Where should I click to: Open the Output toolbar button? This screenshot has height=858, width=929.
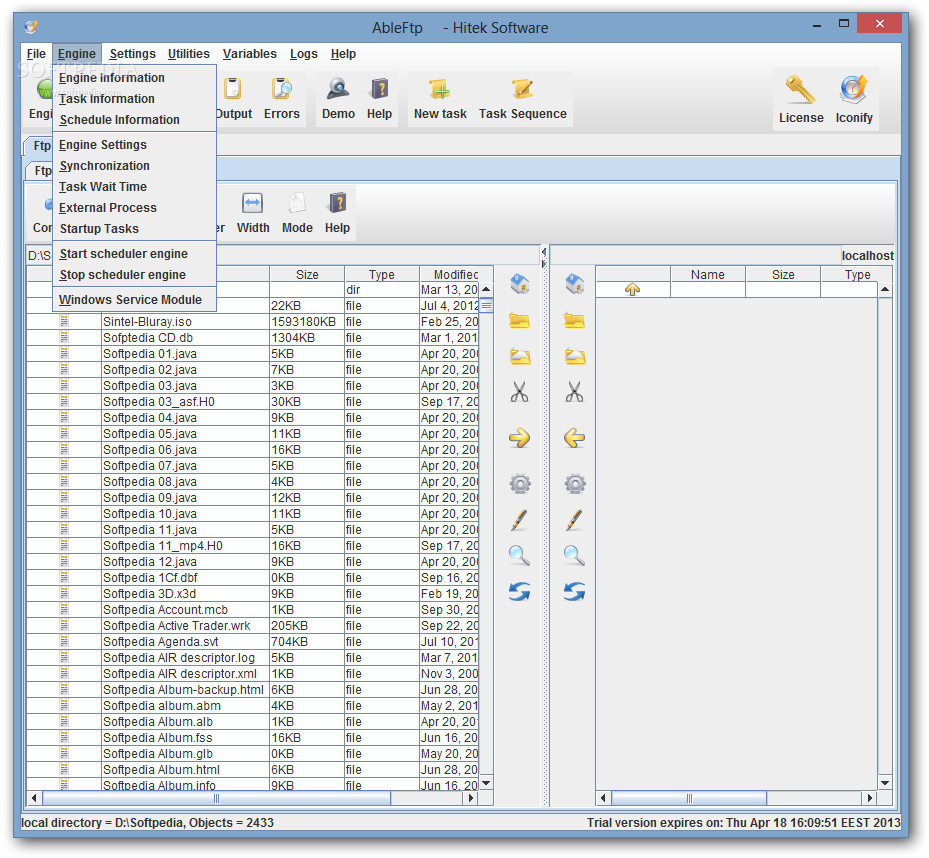click(x=233, y=98)
